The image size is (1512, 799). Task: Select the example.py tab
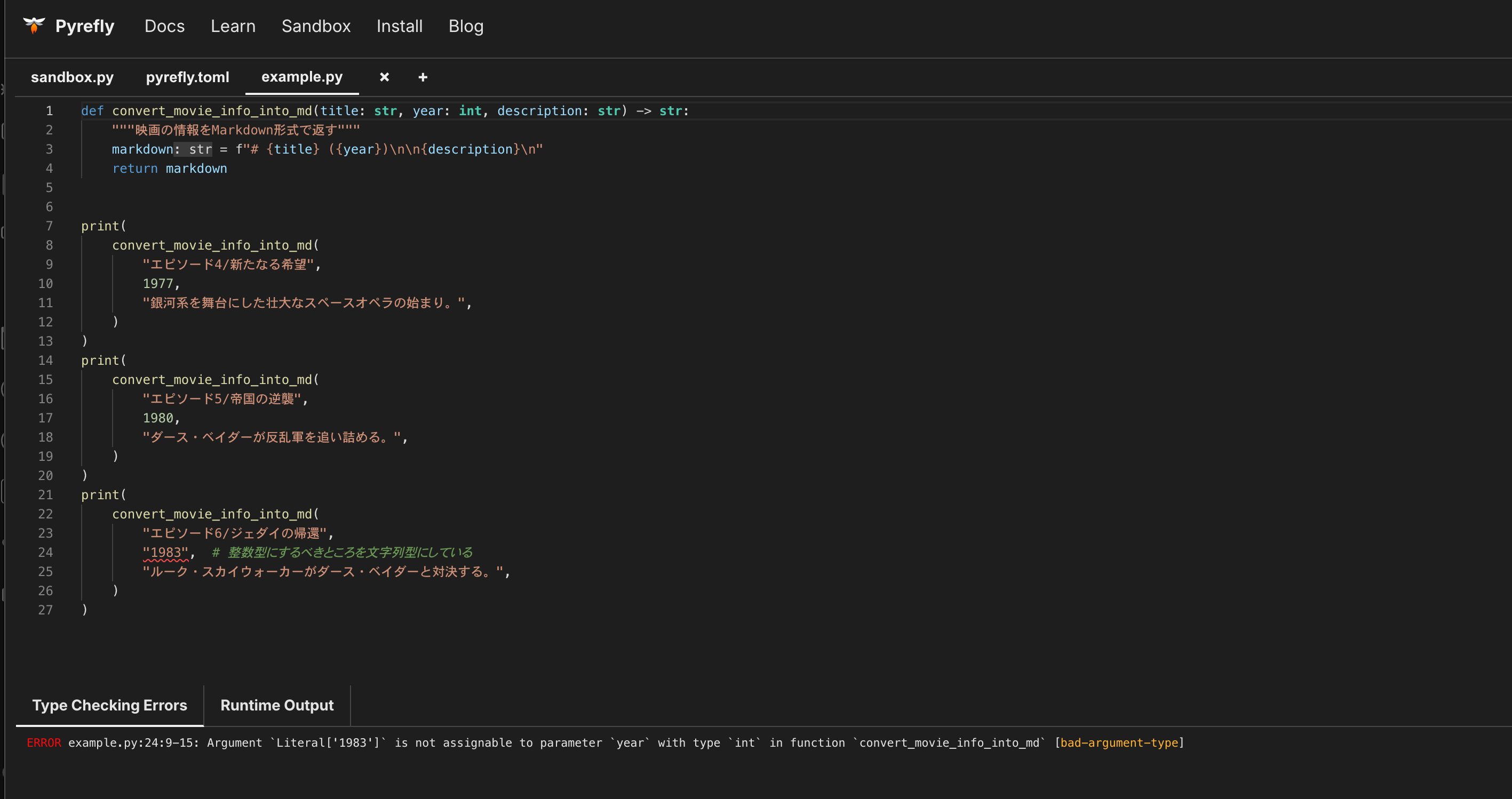pyautogui.click(x=301, y=77)
